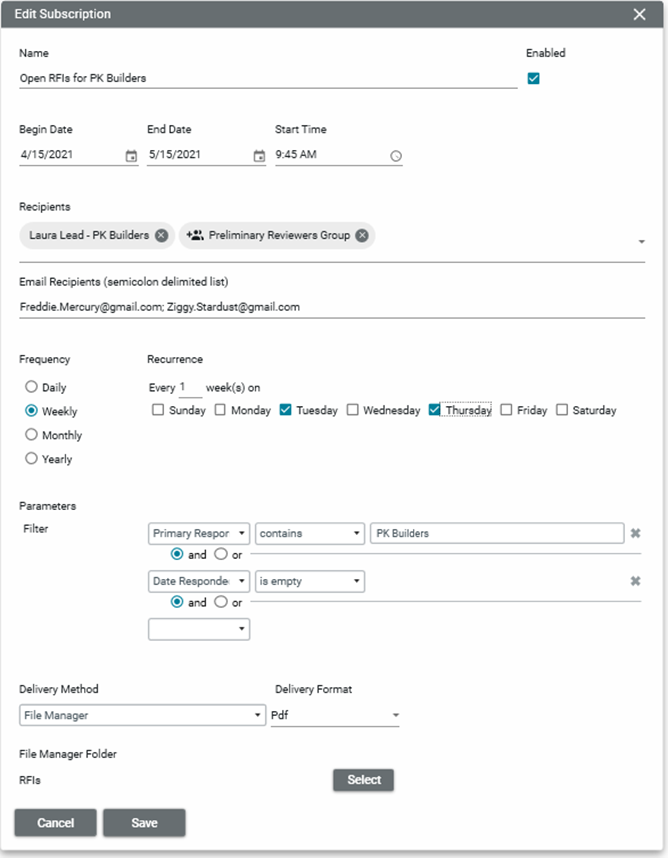Uncheck the Tuesday recurrence checkbox
The width and height of the screenshot is (668, 858).
point(286,410)
